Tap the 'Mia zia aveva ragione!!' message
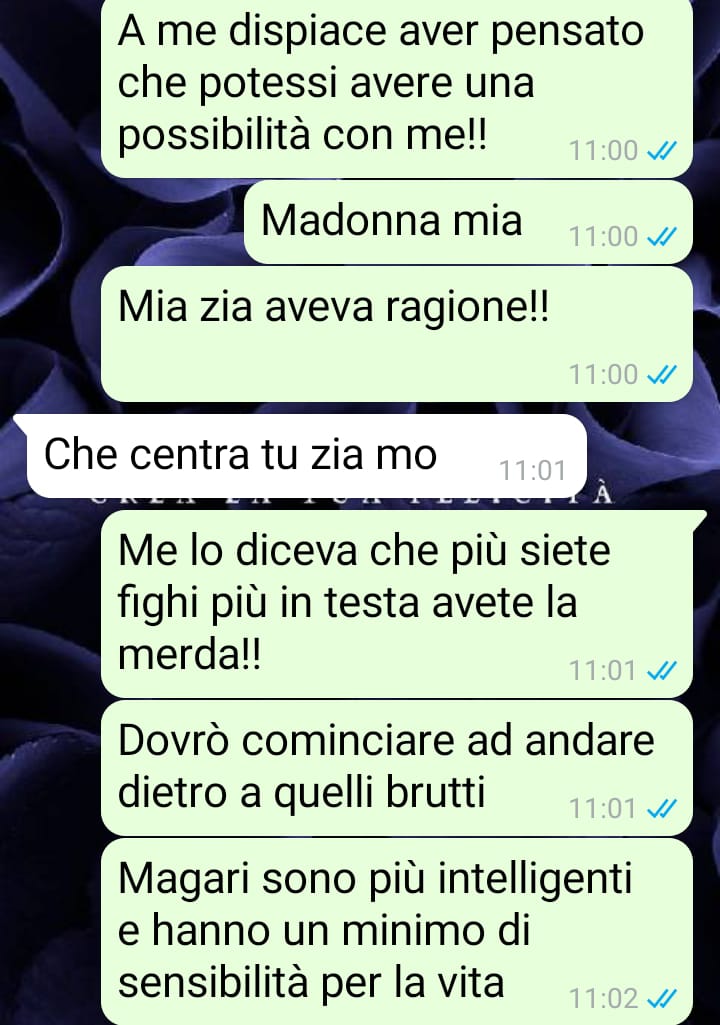Viewport: 720px width, 1025px height. [396, 334]
